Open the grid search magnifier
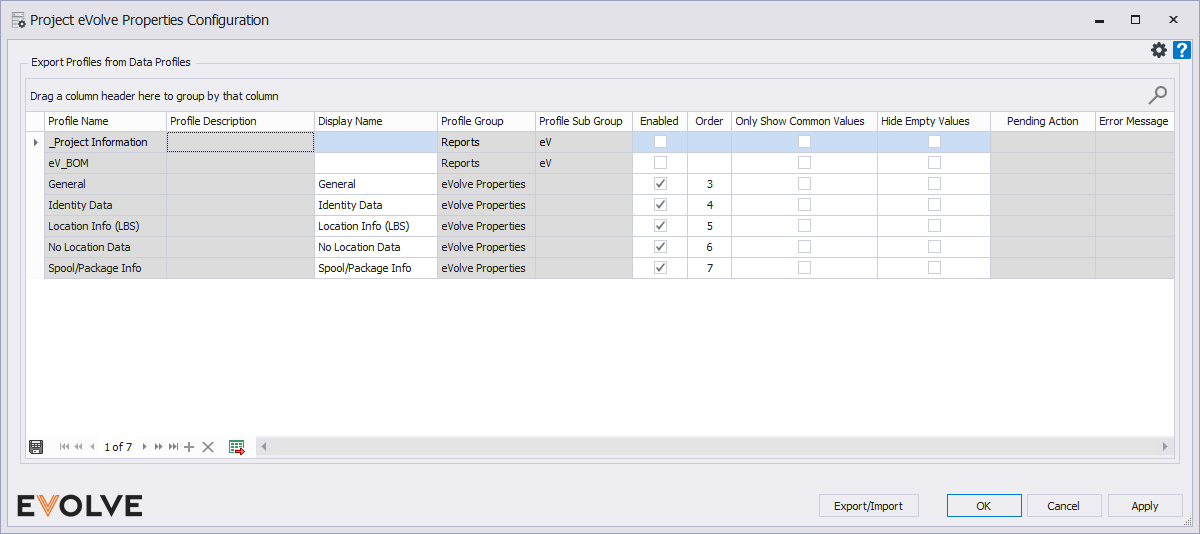 [1157, 95]
